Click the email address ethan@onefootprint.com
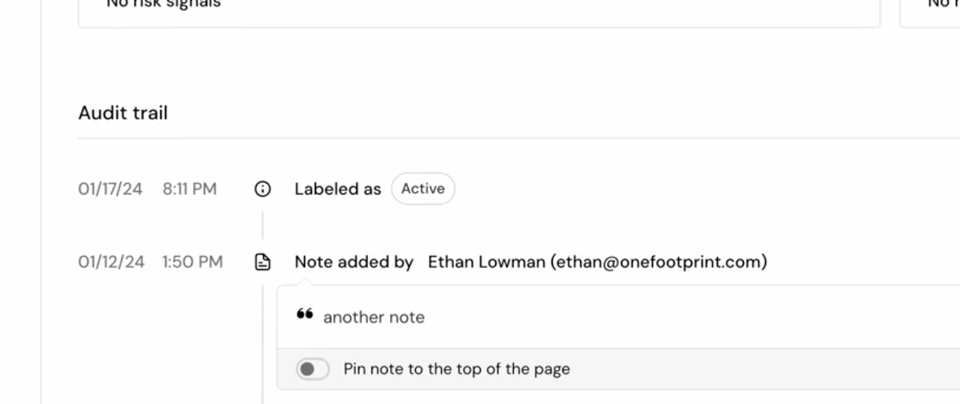960x404 pixels. [659, 262]
